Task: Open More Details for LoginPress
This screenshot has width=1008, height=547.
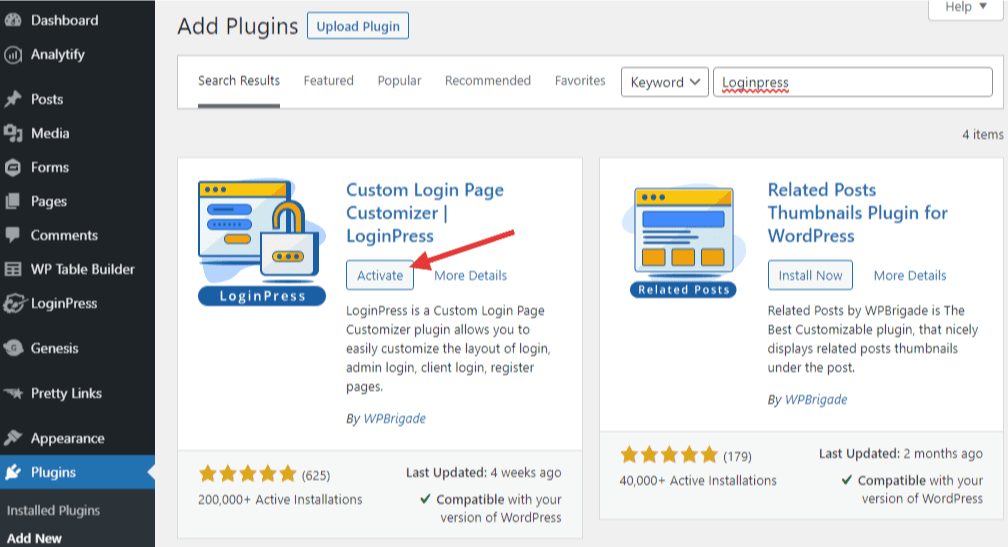Action: pos(471,275)
